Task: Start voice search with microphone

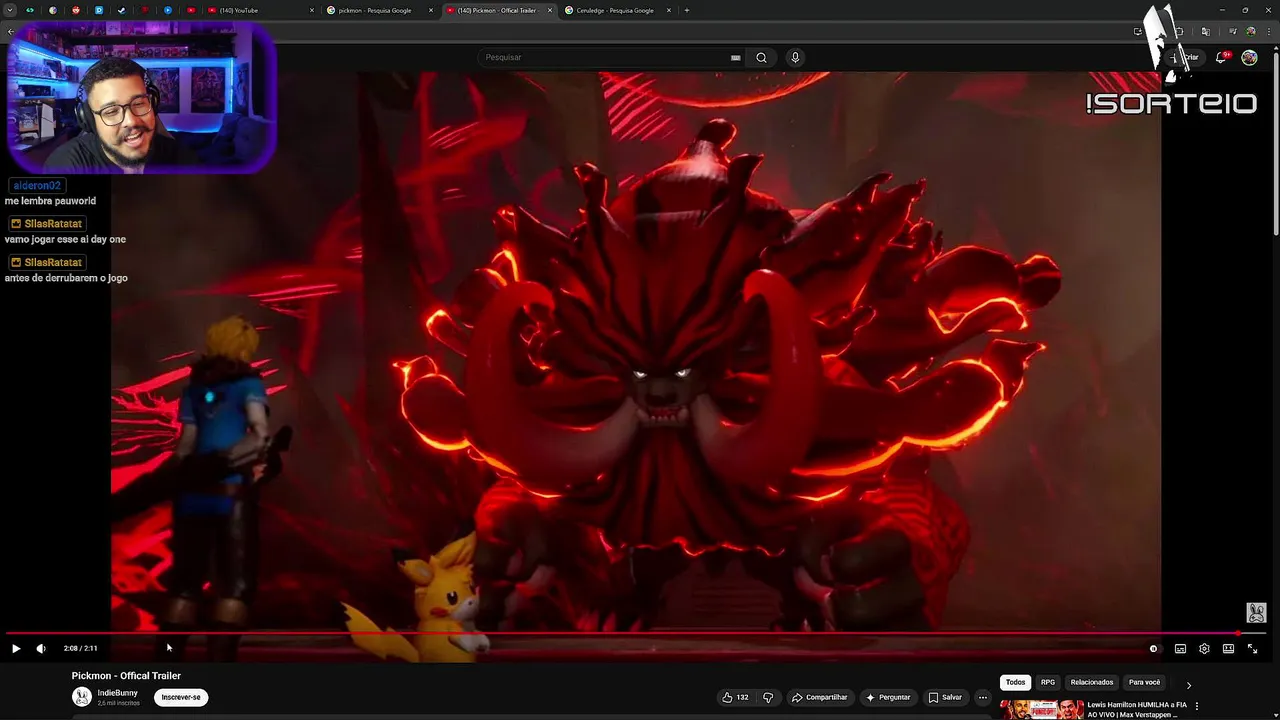Action: coord(795,57)
